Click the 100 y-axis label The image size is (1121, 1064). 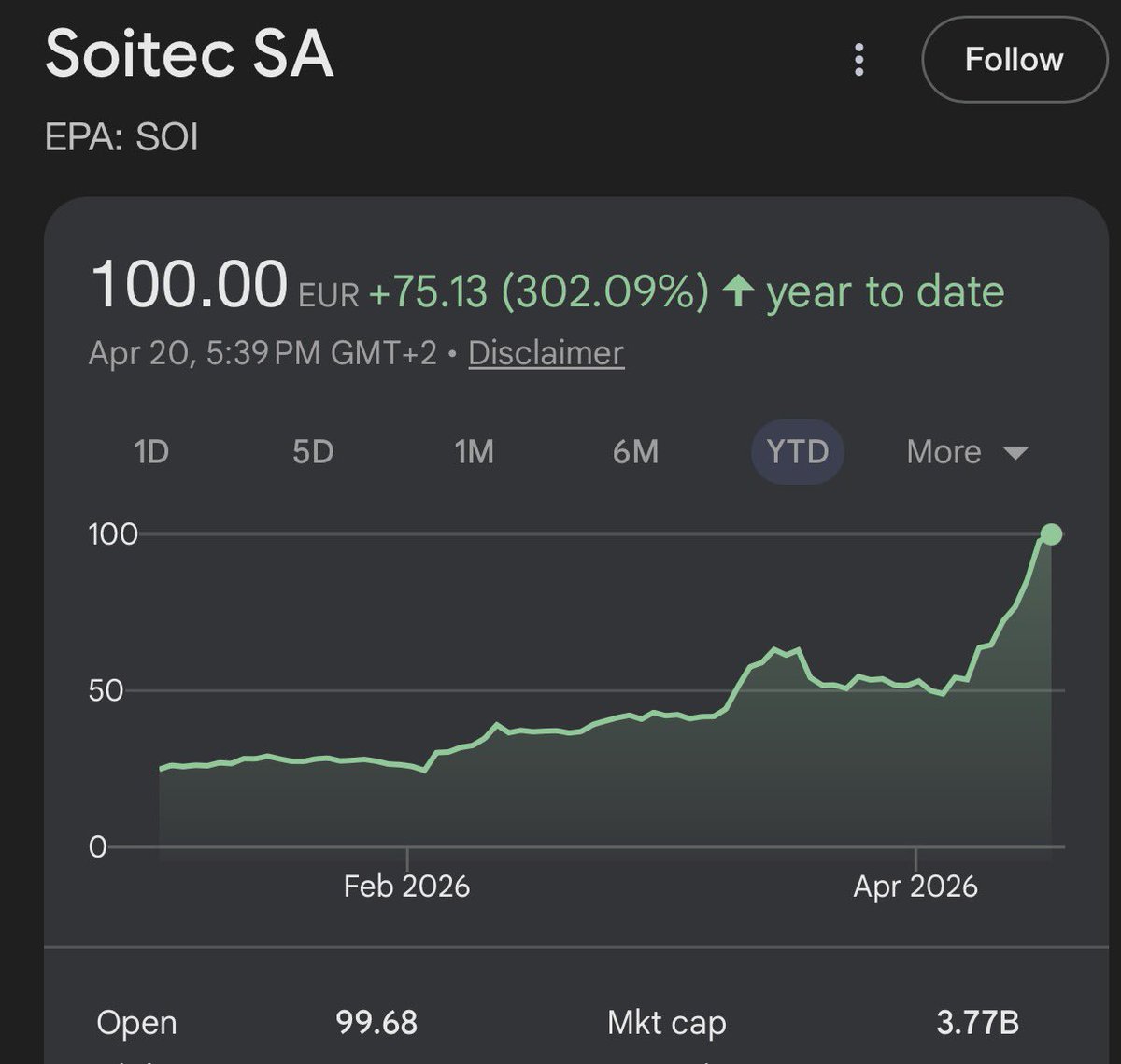[113, 534]
